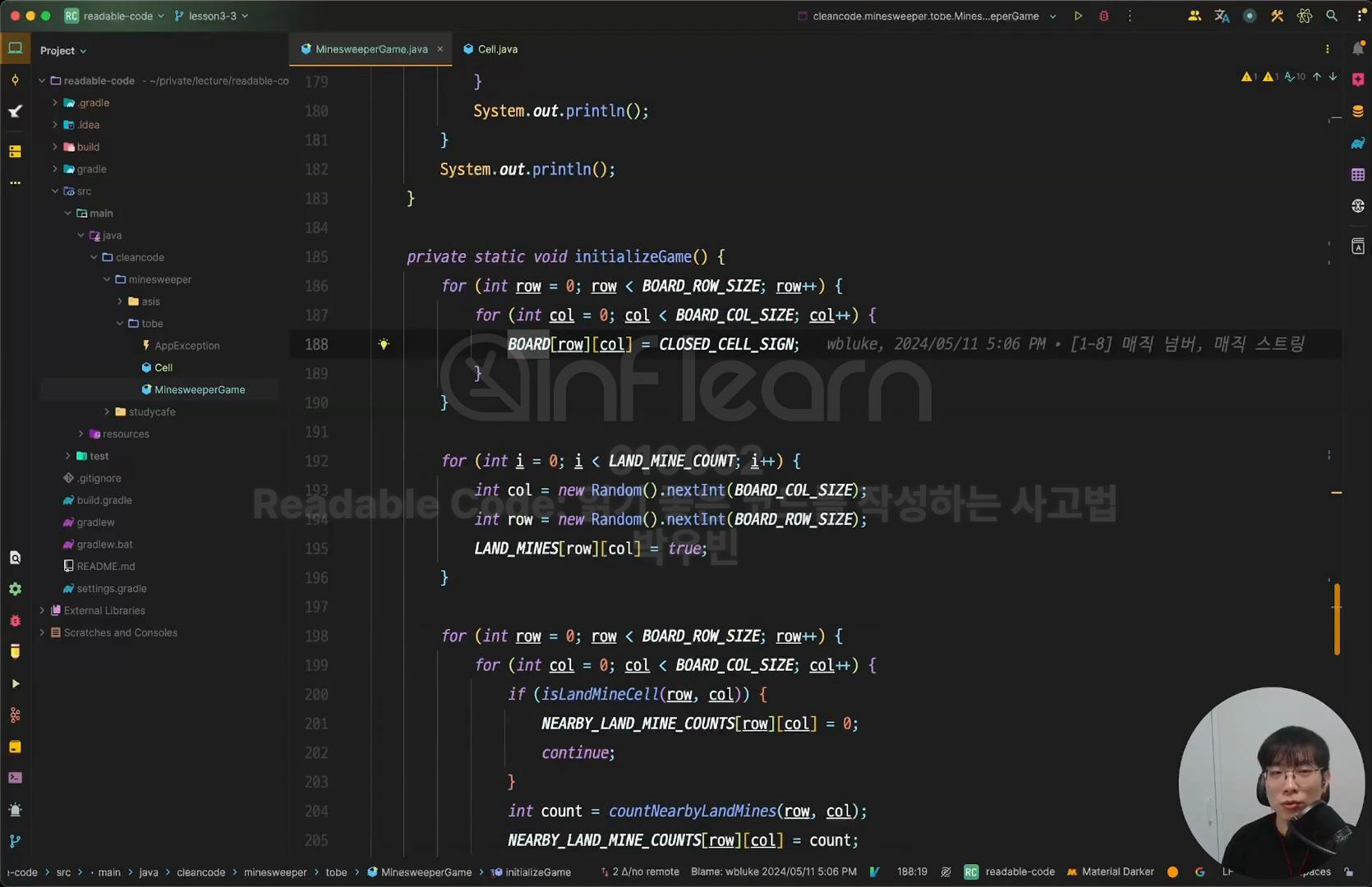This screenshot has height=887, width=1372.
Task: Expand External Libraries node
Action: point(42,610)
